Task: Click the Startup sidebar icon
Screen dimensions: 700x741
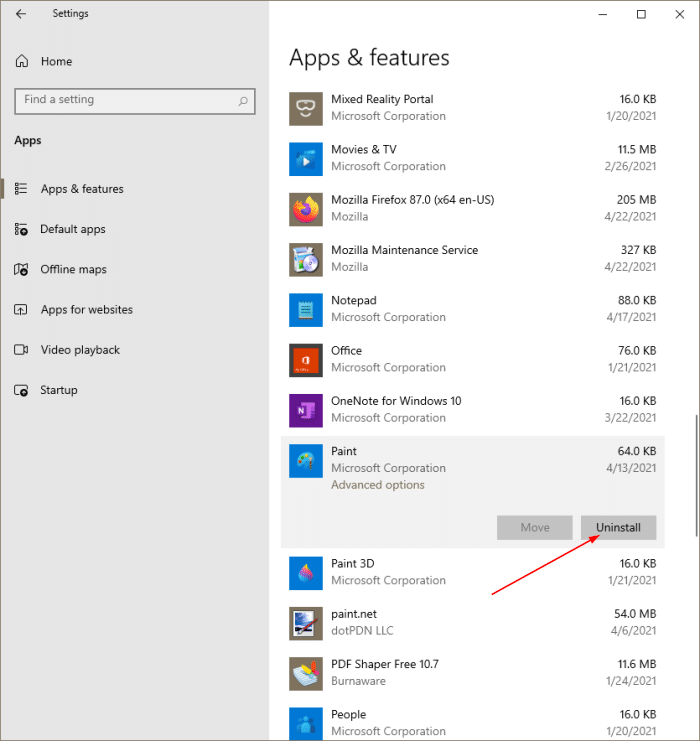Action: tap(21, 390)
